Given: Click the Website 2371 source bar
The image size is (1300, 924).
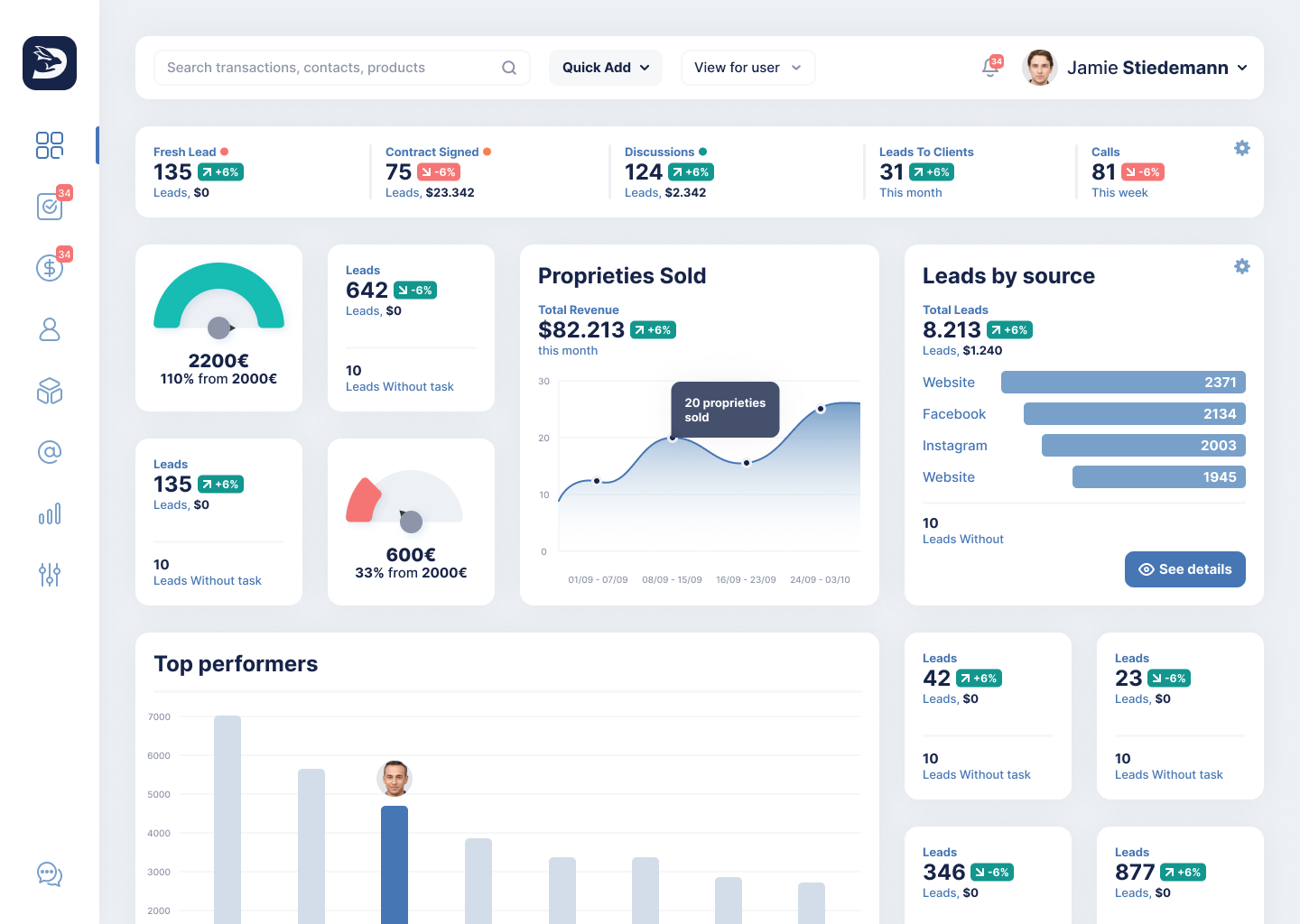Looking at the screenshot, I should (1123, 383).
